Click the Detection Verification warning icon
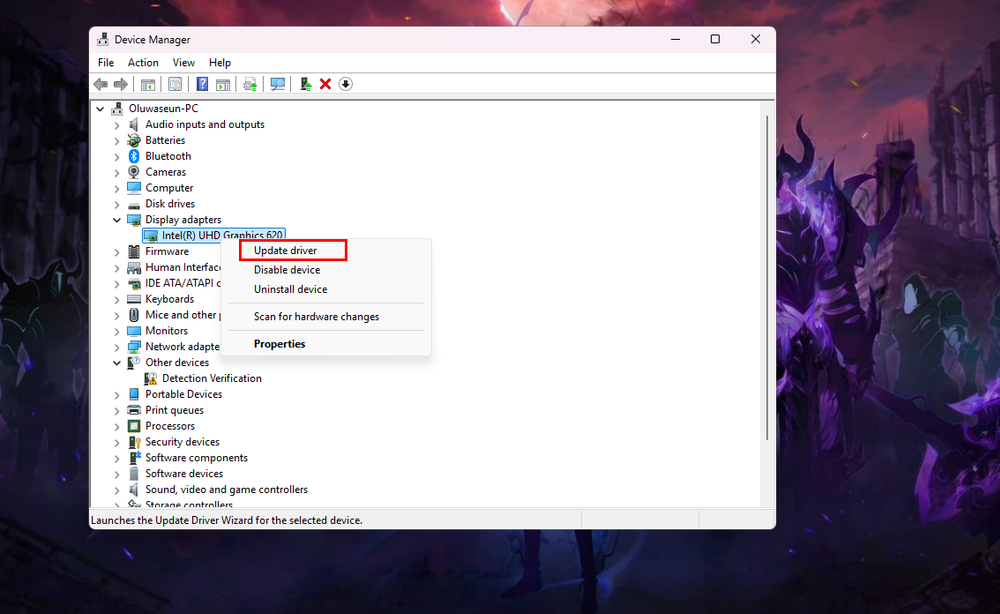Image resolution: width=1000 pixels, height=614 pixels. point(151,379)
